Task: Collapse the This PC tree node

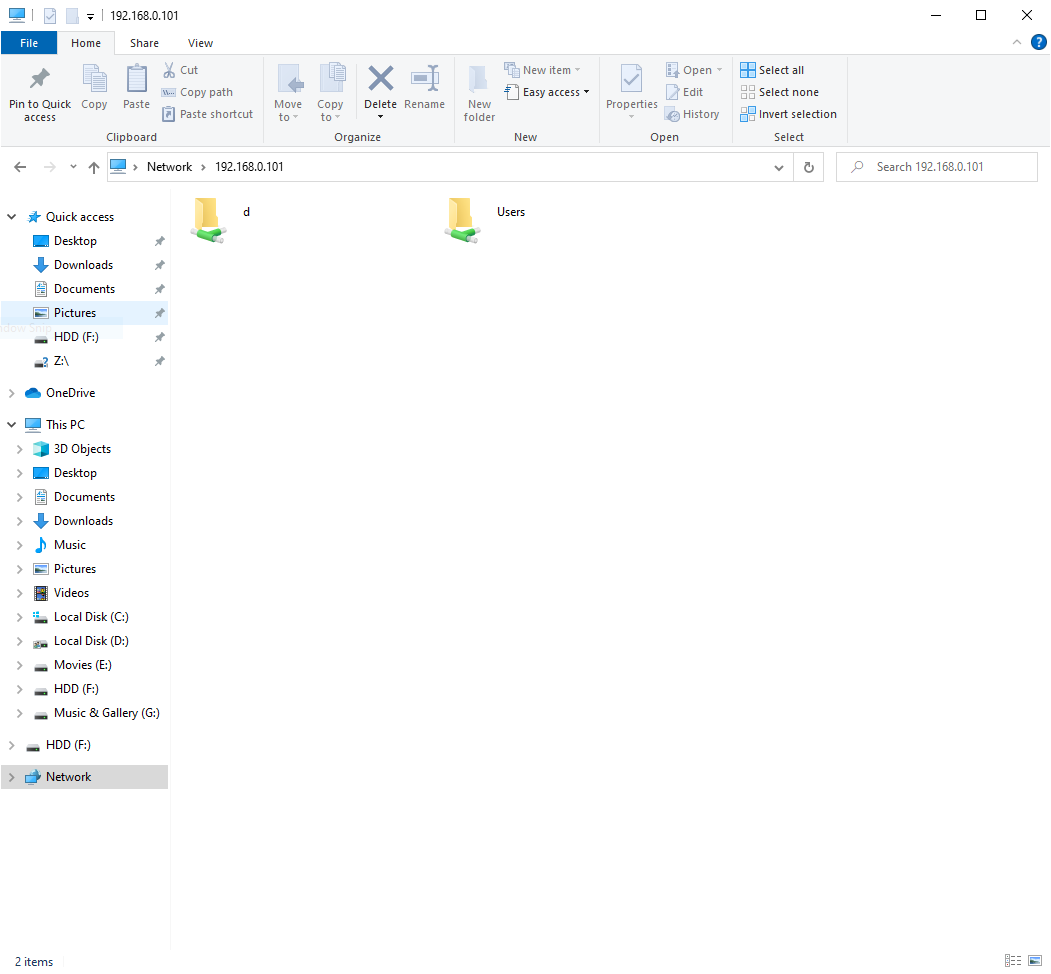Action: pos(11,424)
